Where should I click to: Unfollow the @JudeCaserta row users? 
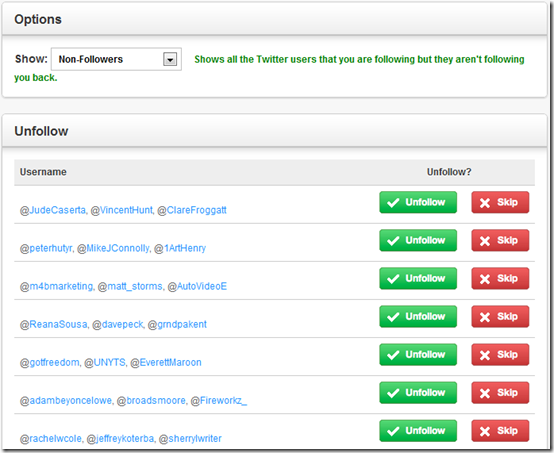[x=418, y=202]
